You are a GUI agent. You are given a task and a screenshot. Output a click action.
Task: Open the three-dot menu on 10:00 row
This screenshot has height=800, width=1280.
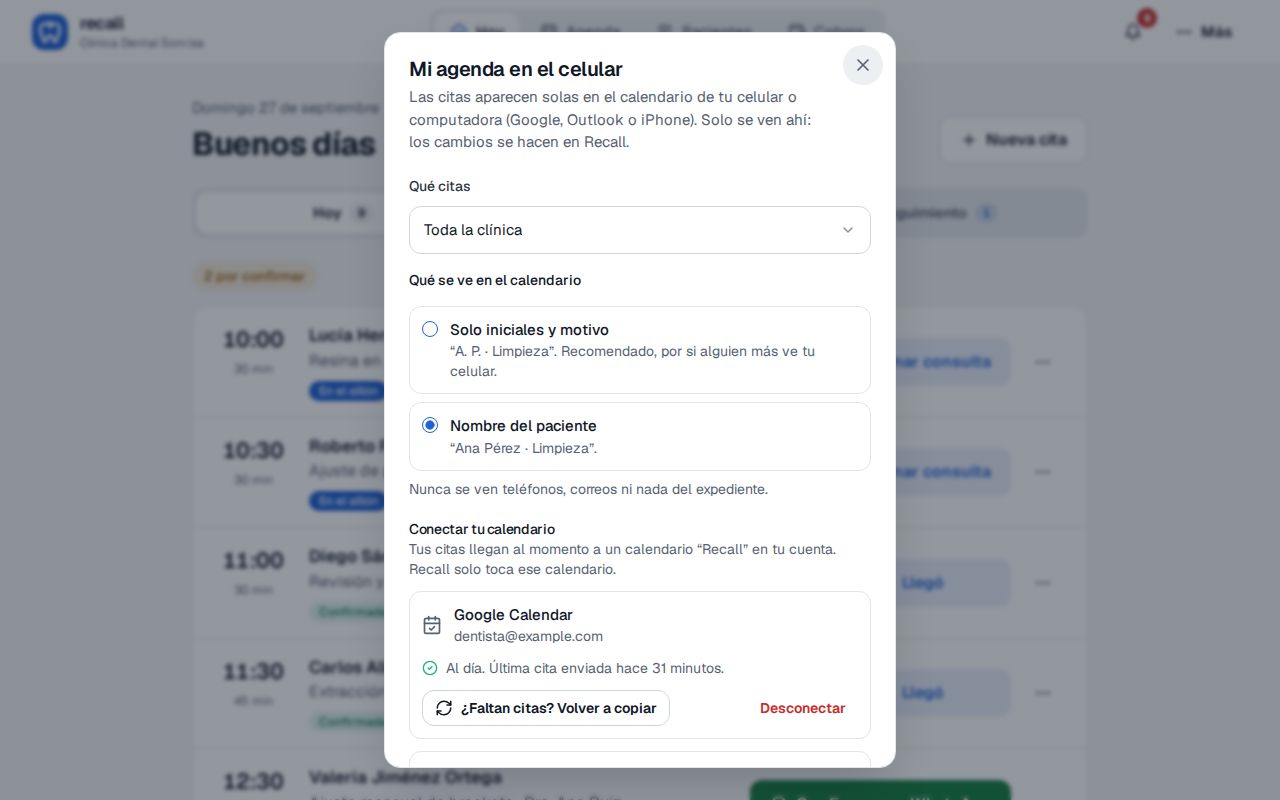point(1043,362)
